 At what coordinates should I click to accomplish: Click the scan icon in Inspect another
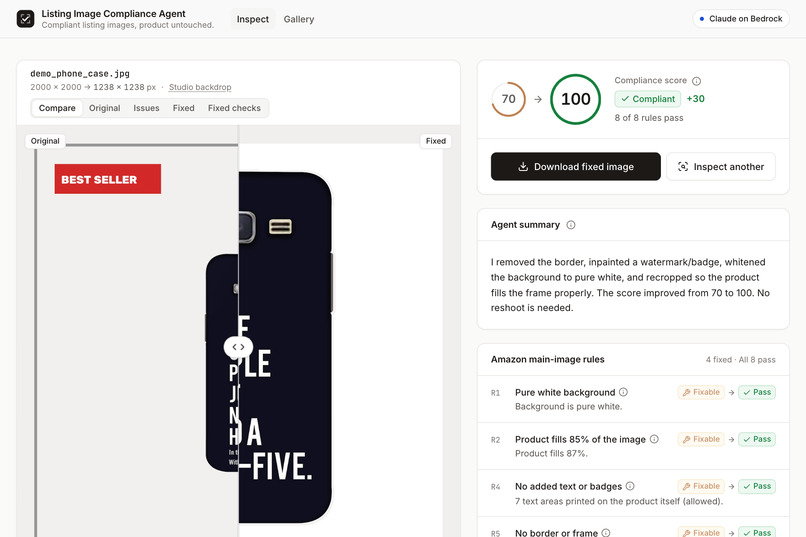click(x=683, y=166)
